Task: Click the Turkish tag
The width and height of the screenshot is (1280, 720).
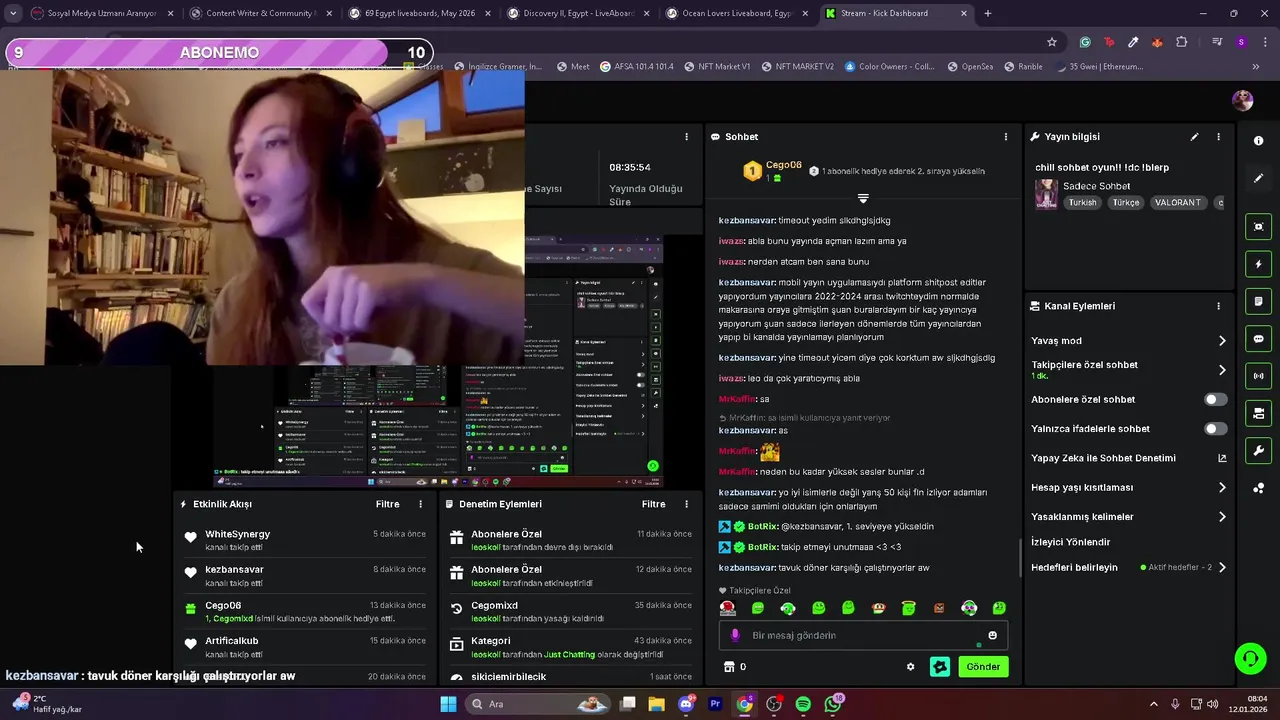Action: coord(1082,202)
